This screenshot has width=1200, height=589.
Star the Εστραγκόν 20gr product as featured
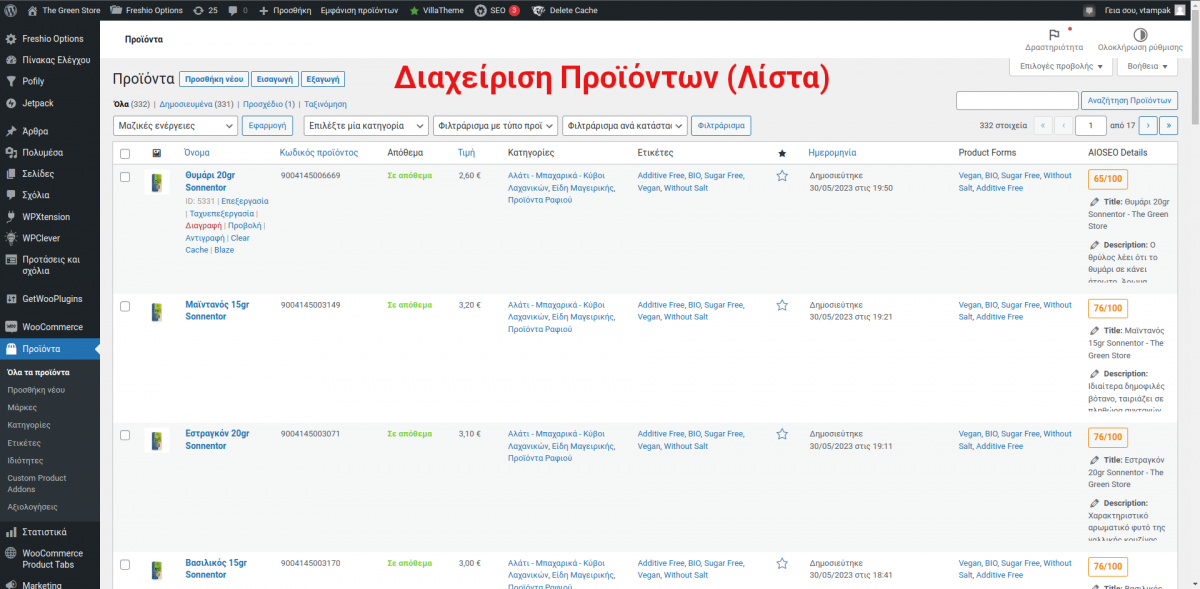tap(782, 435)
